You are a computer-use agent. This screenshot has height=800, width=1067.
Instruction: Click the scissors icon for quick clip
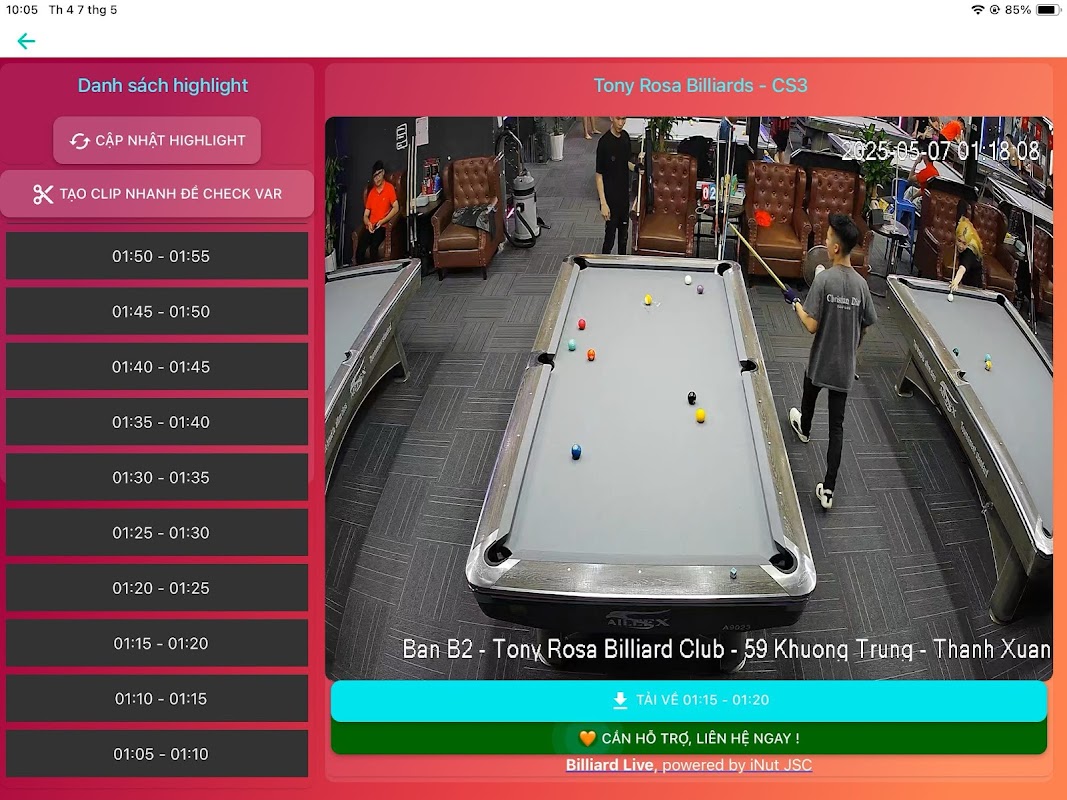[x=43, y=195]
